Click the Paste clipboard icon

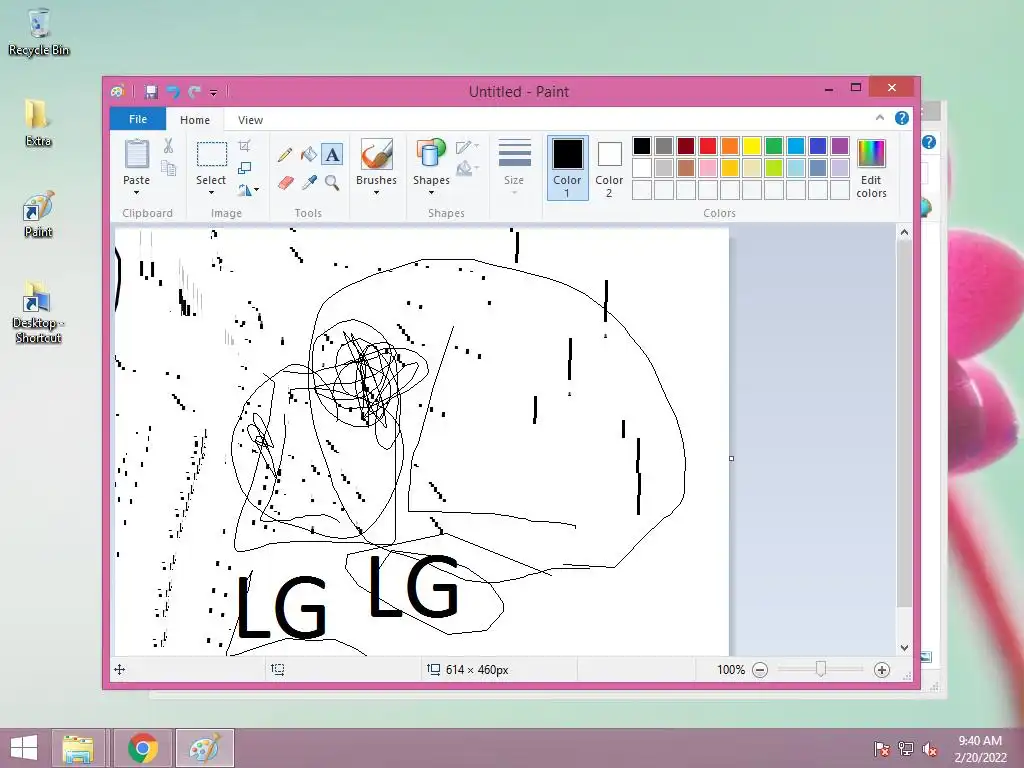pyautogui.click(x=136, y=155)
